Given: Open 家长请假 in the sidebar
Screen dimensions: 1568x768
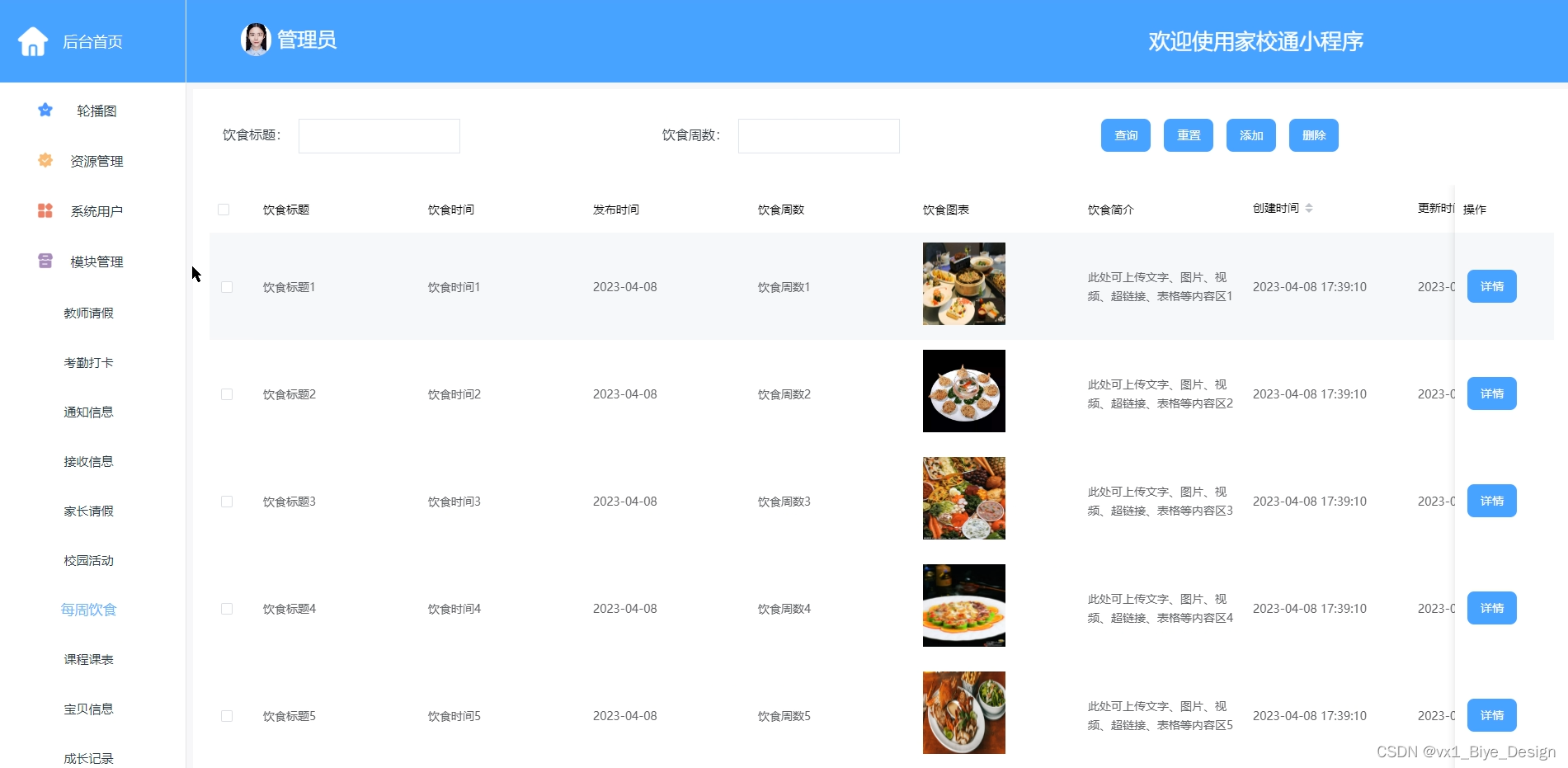Looking at the screenshot, I should (x=89, y=511).
